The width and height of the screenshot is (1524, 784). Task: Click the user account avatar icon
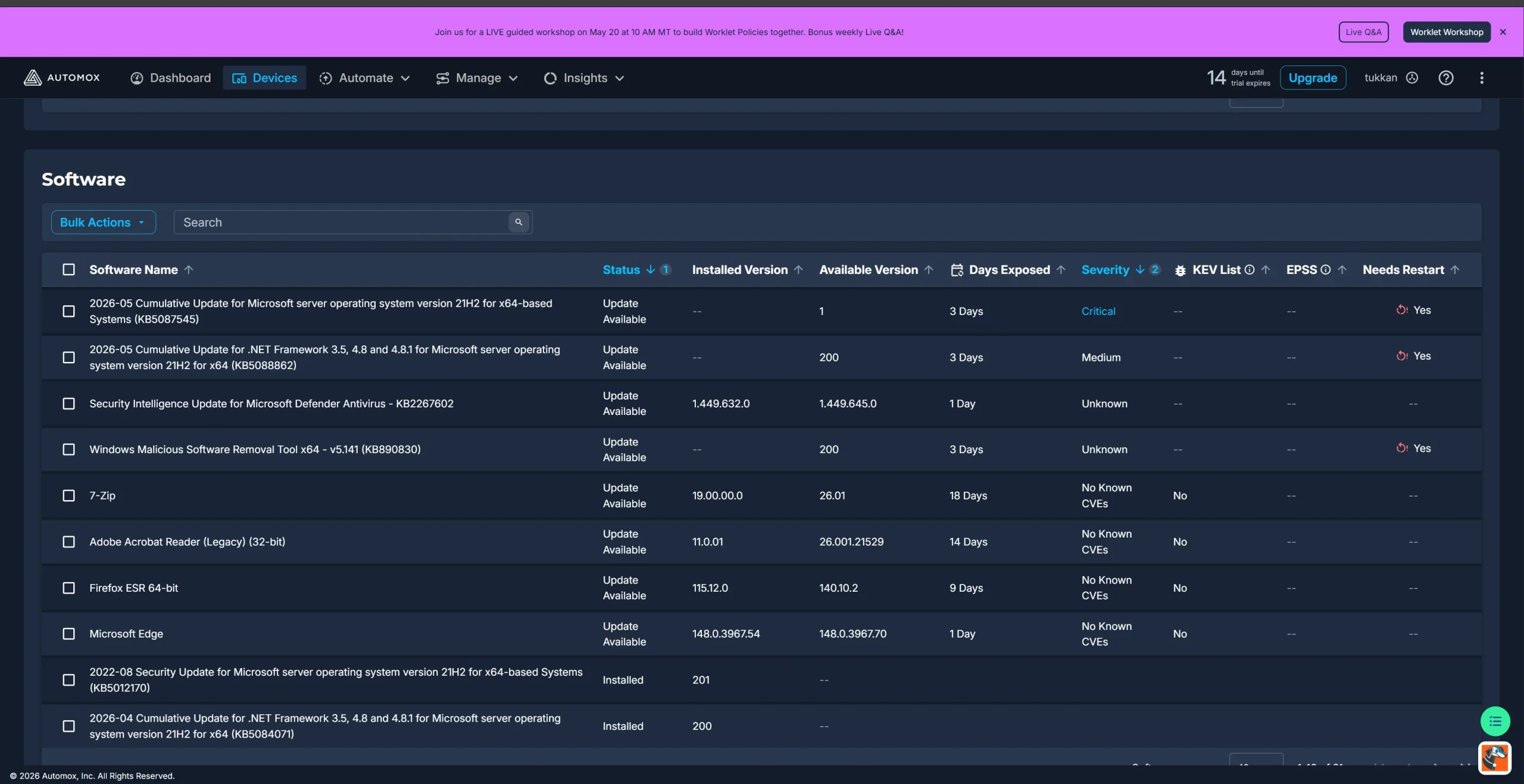1412,78
